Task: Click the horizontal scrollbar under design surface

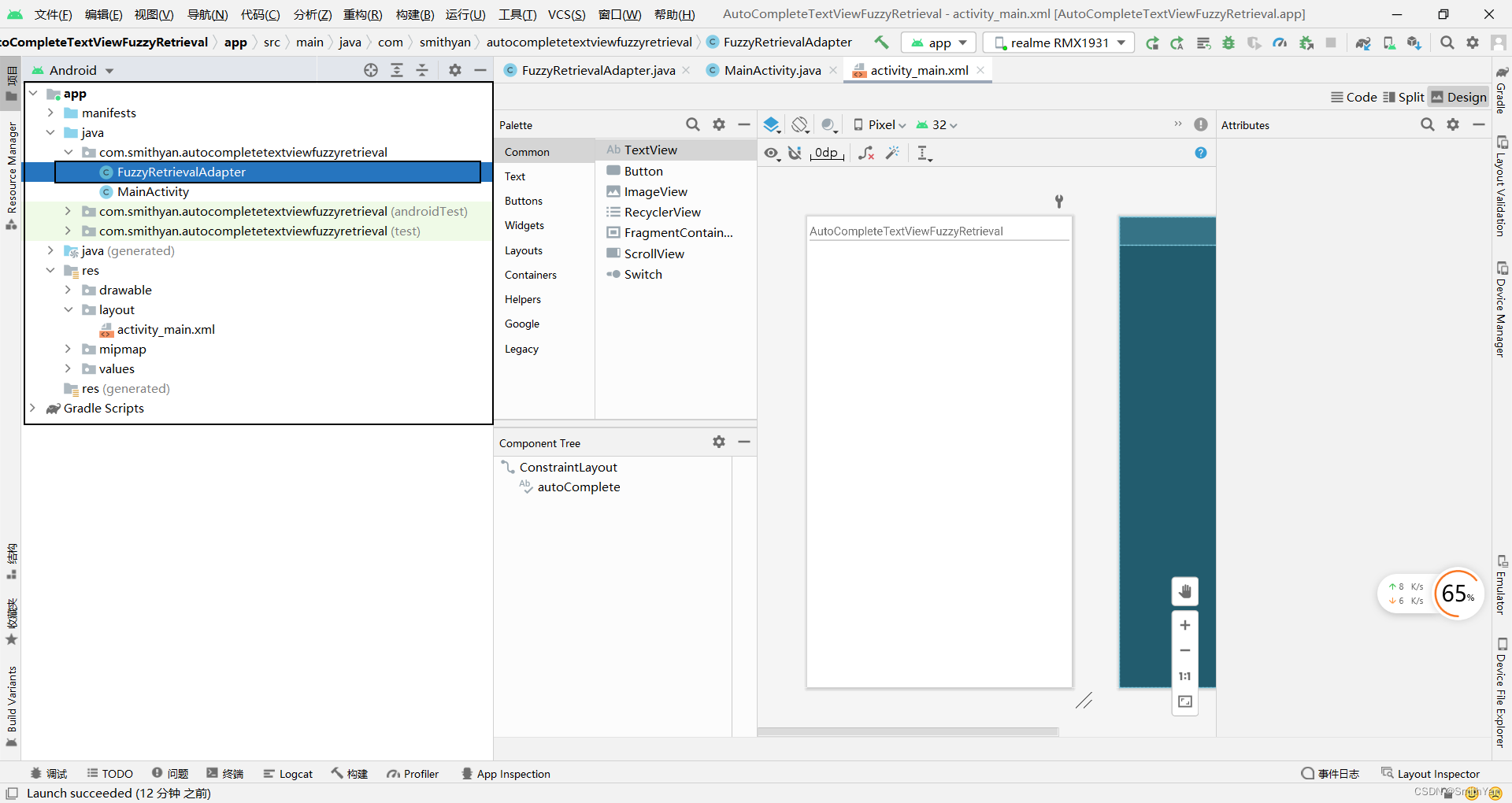Action: pos(908,731)
